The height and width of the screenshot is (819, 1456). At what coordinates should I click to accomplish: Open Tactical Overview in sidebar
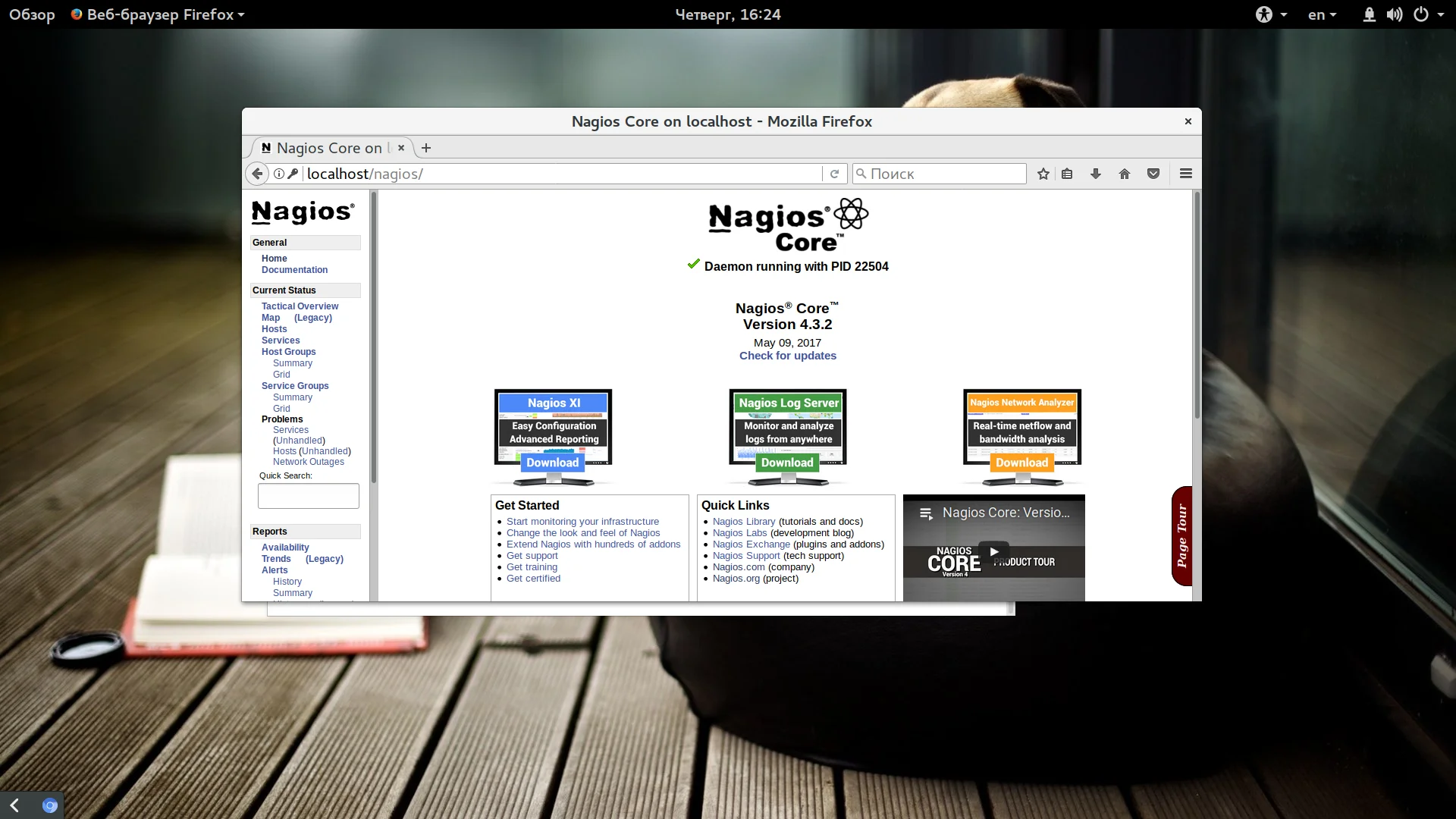pos(300,306)
